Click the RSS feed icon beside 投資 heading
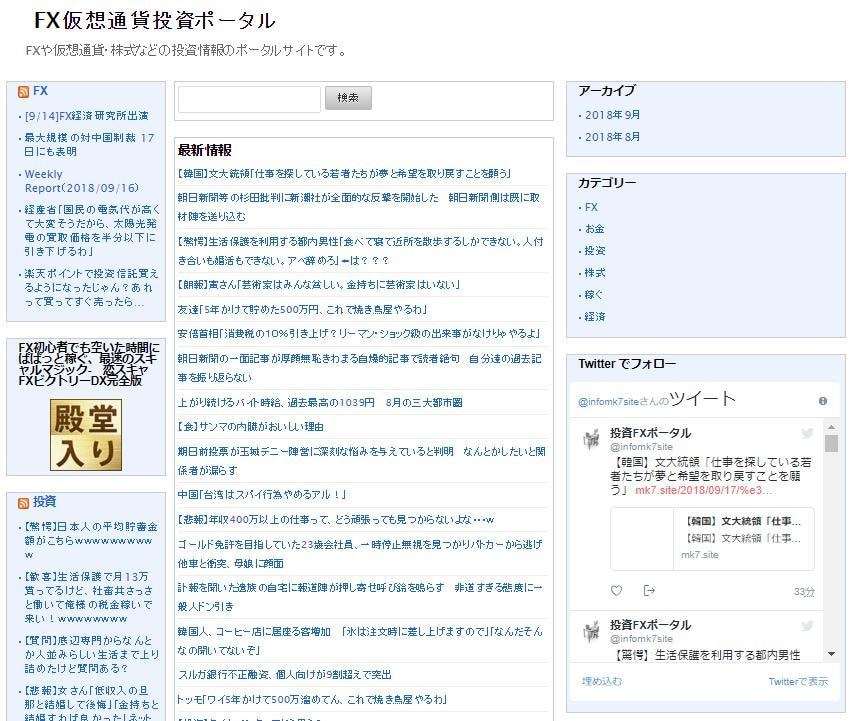Screen dimensions: 849x721 click(23, 503)
